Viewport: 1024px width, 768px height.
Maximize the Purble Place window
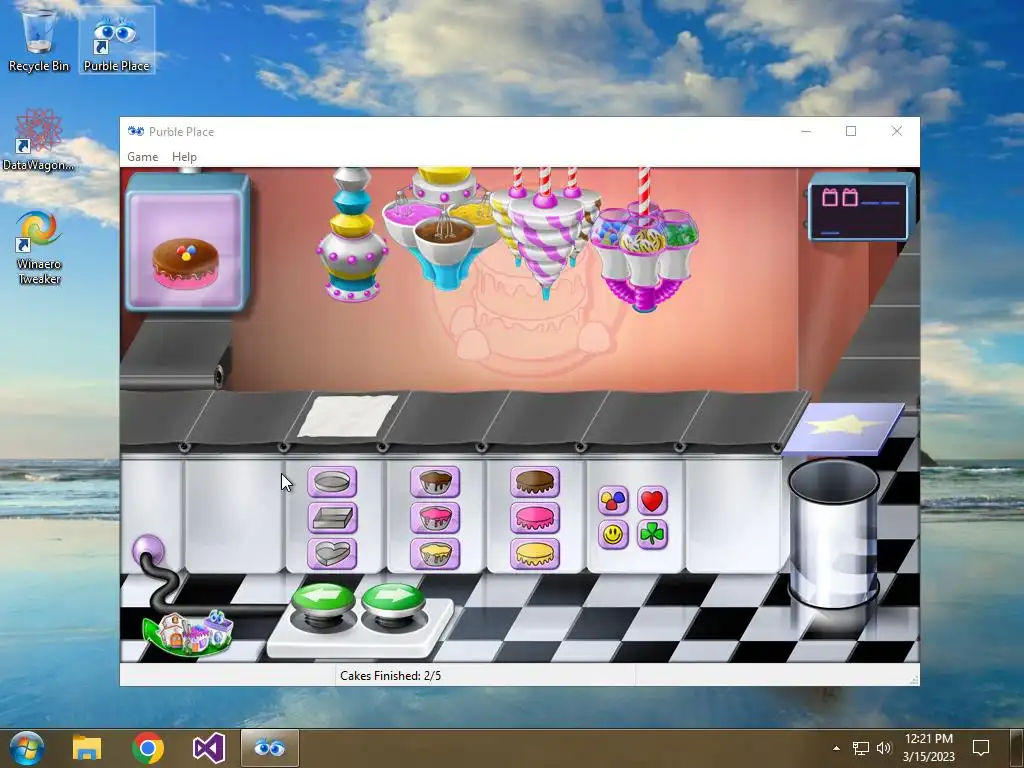pos(851,131)
